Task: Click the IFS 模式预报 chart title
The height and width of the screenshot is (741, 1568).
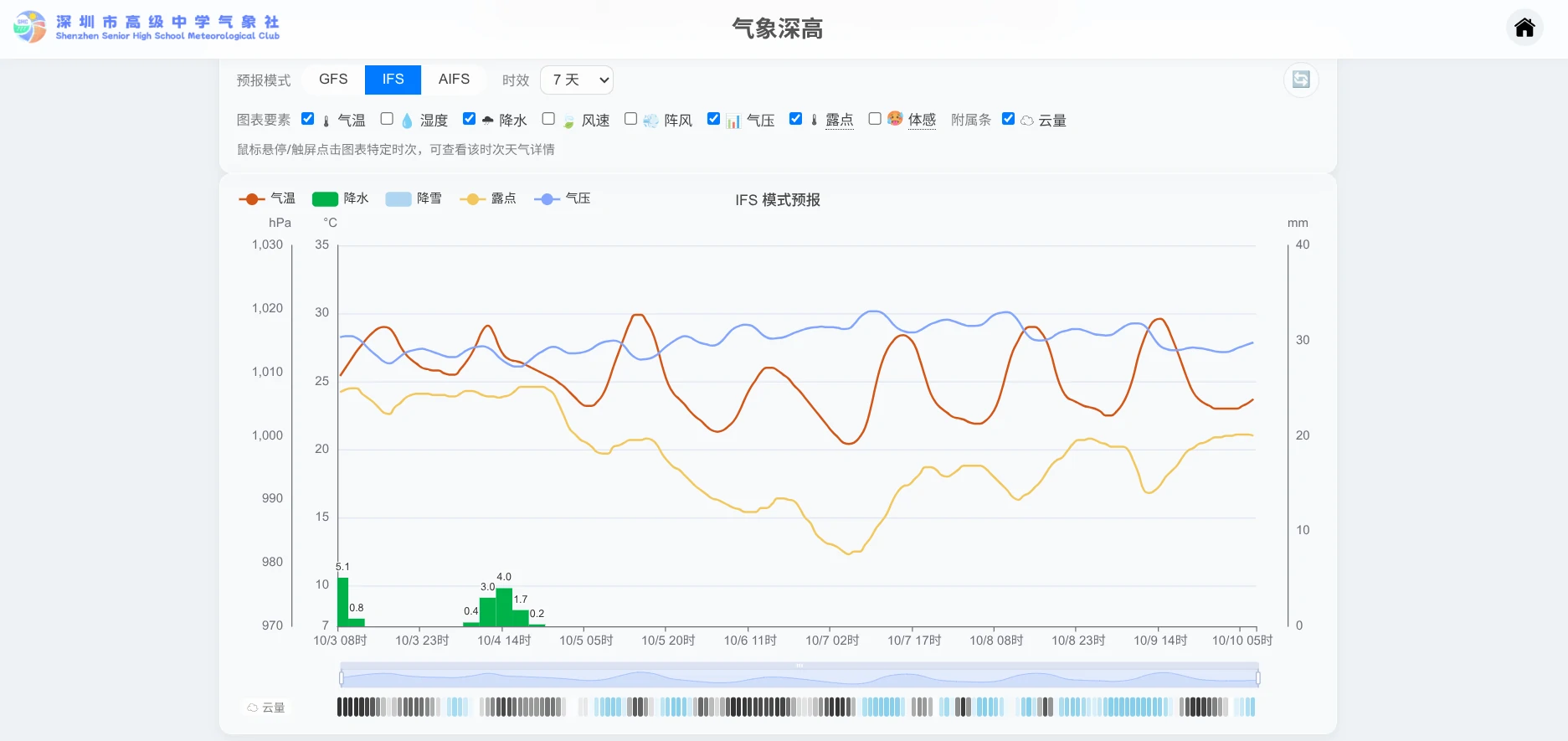Action: click(x=778, y=200)
